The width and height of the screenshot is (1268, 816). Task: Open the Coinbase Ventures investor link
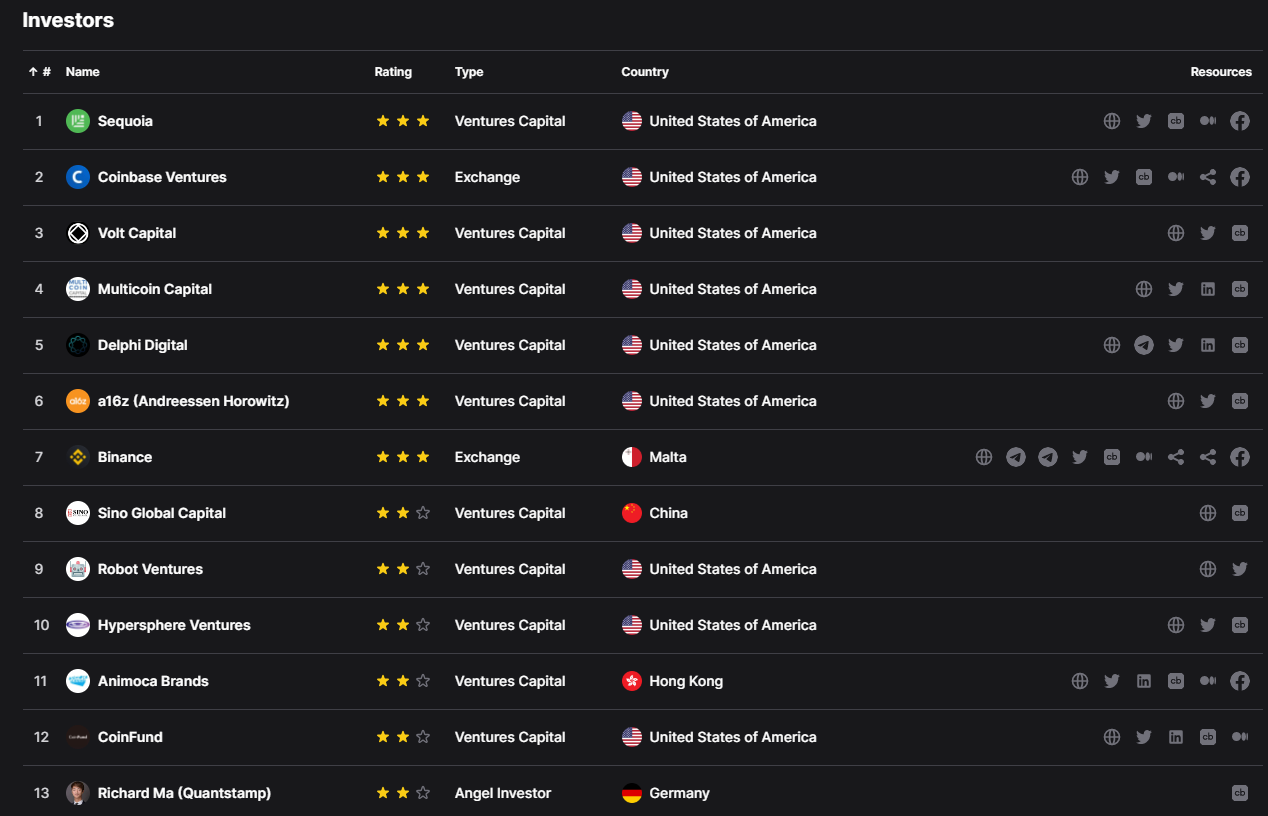click(x=162, y=177)
